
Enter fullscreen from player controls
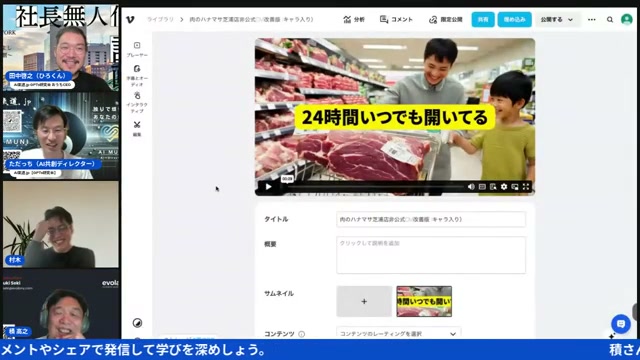click(x=526, y=187)
